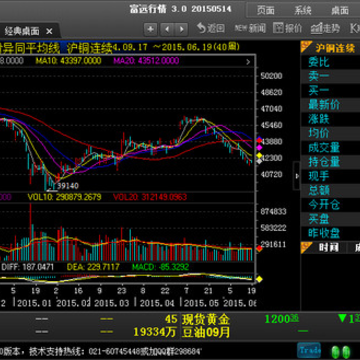Click the 50200 price axis label
The width and height of the screenshot is (360, 360).
pos(271,76)
